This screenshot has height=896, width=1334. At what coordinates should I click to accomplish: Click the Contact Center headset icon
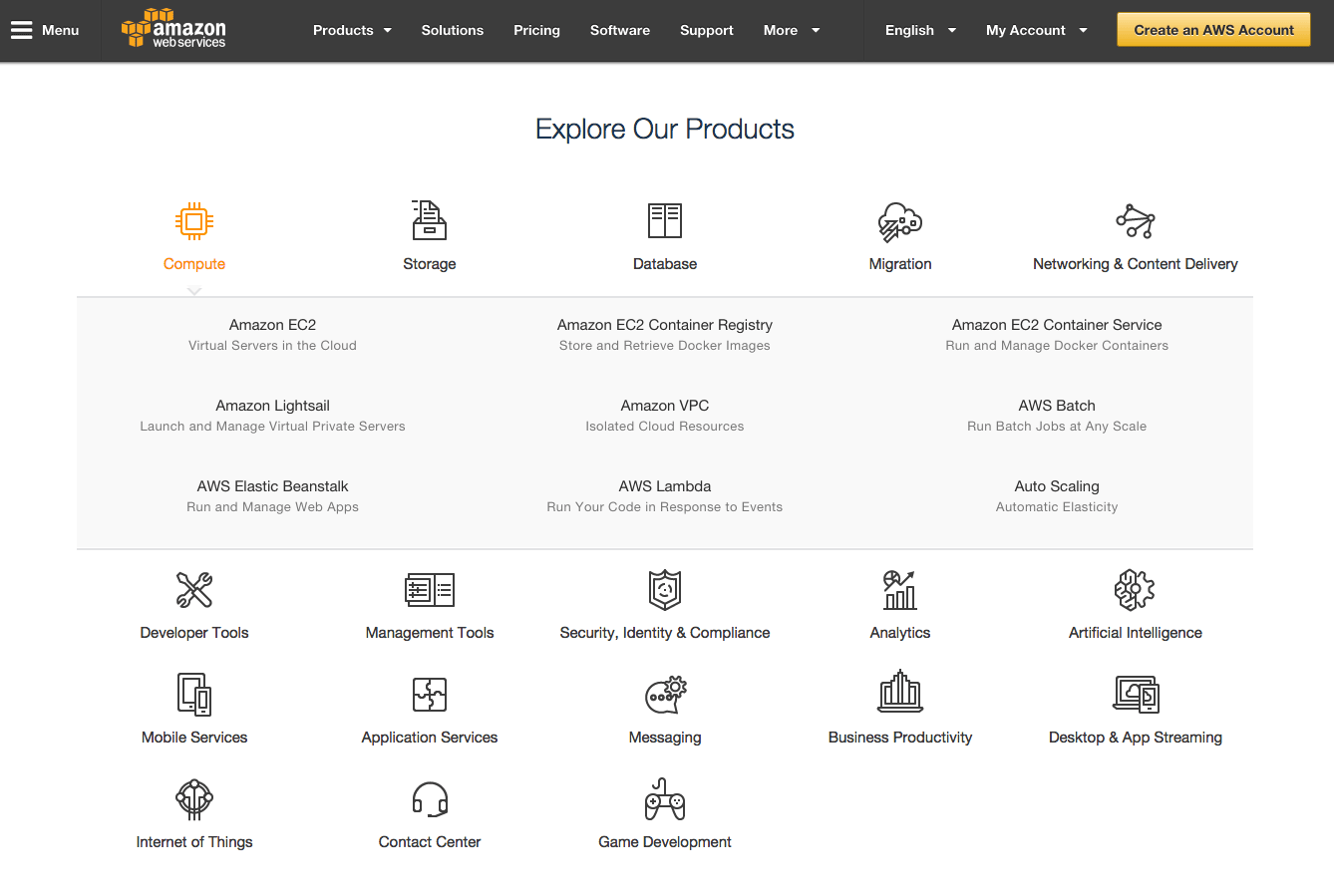pos(430,799)
